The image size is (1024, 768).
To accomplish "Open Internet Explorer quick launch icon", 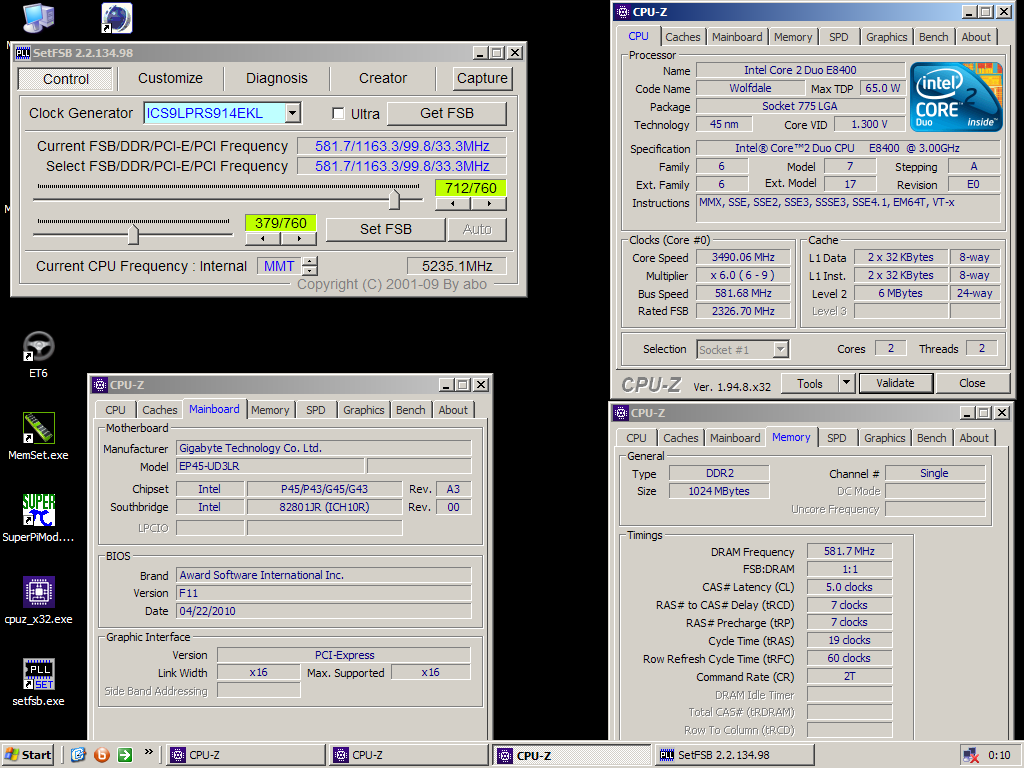I will (x=78, y=755).
